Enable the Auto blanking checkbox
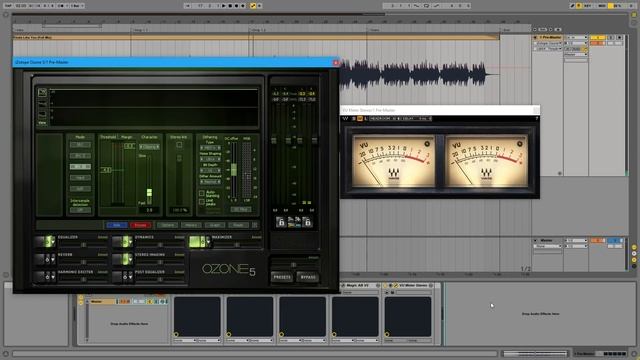Screen dimensions: 640x360 [x=202, y=193]
